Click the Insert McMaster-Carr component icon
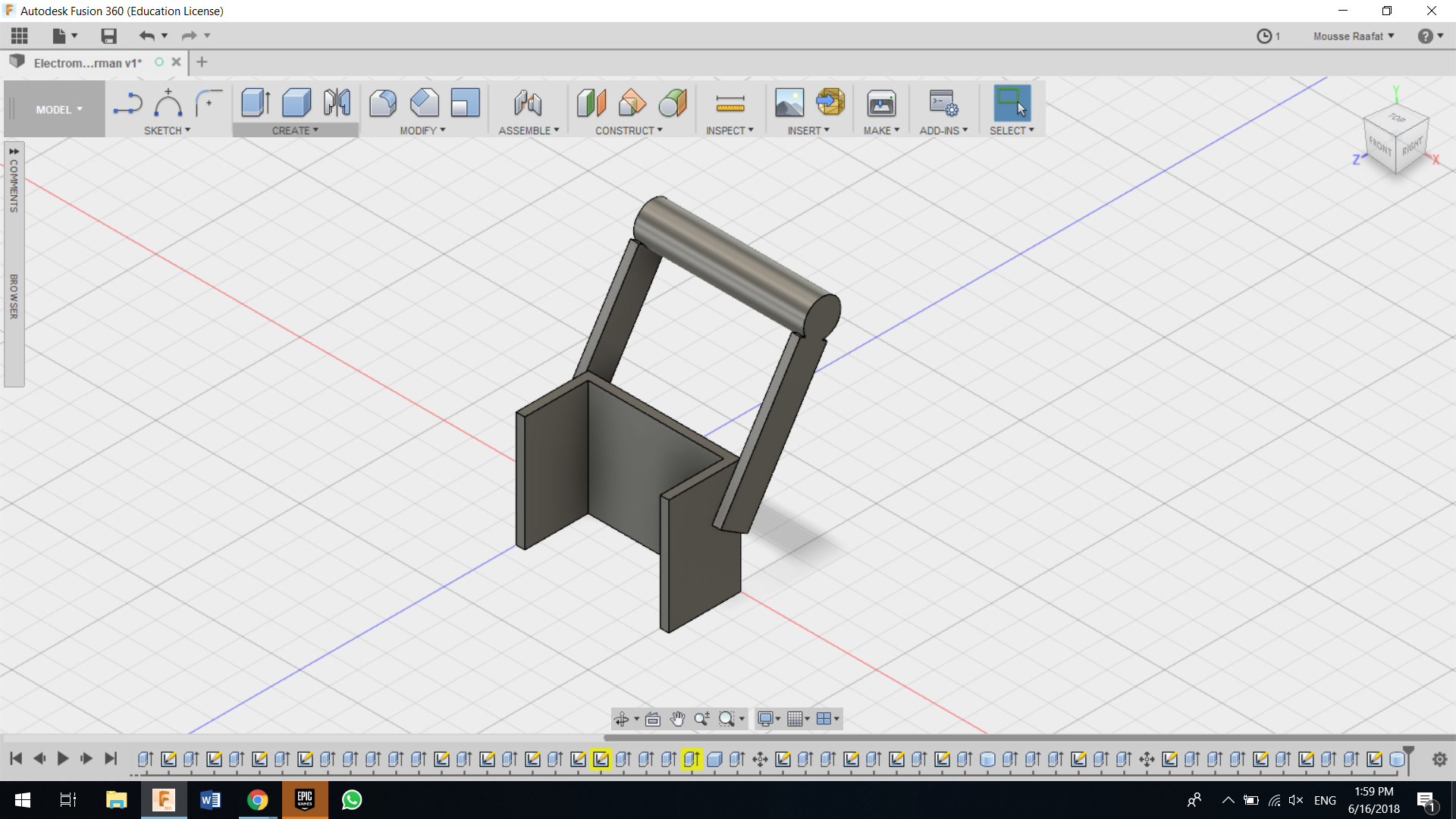The image size is (1456, 819). click(830, 103)
